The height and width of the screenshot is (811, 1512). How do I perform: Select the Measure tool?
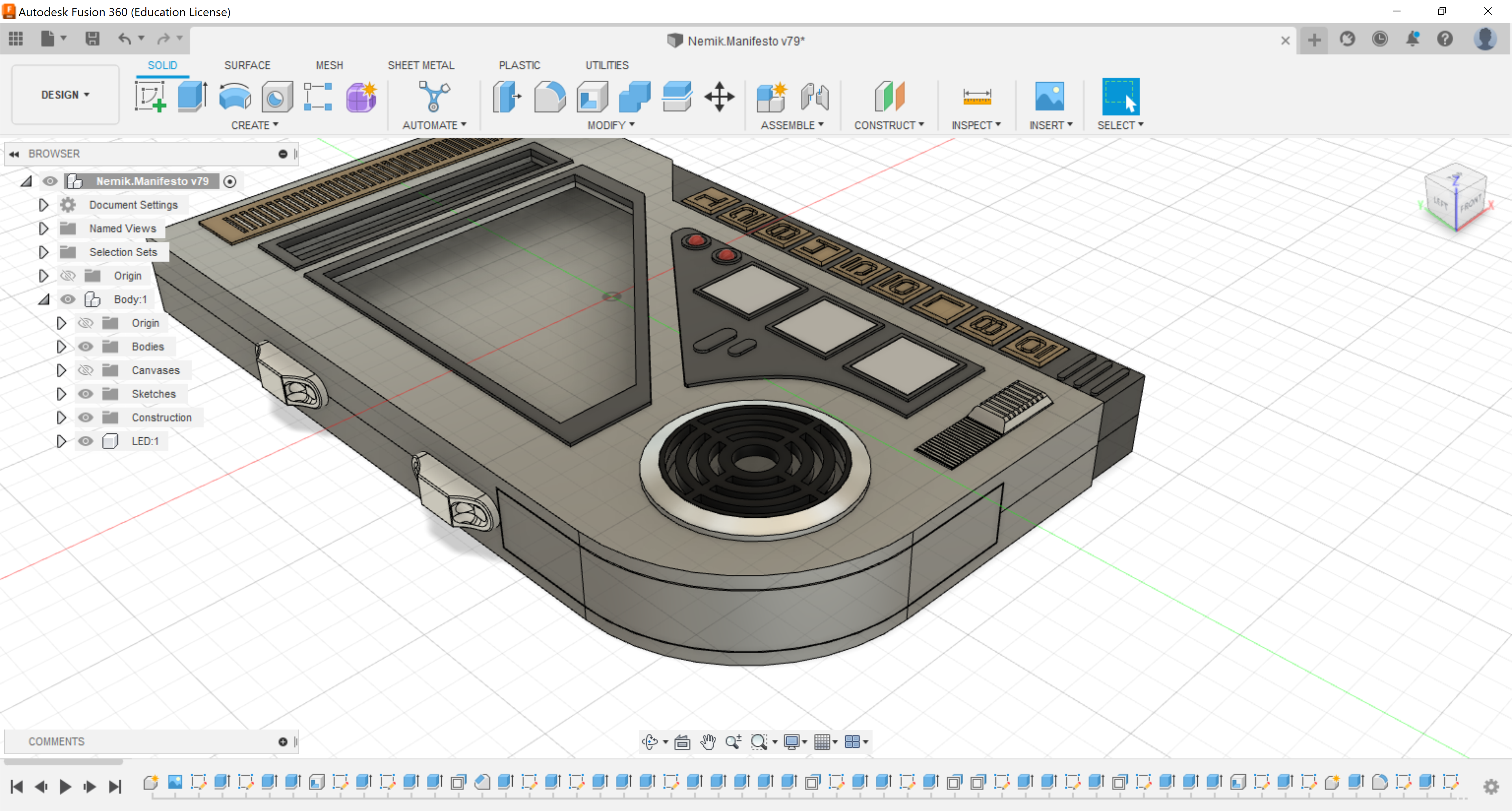coord(976,97)
